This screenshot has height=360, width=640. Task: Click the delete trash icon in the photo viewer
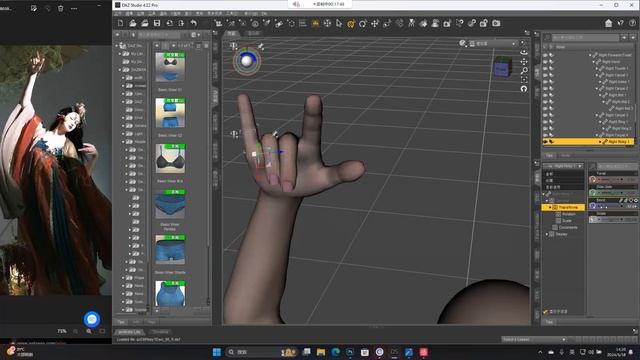tap(60, 8)
